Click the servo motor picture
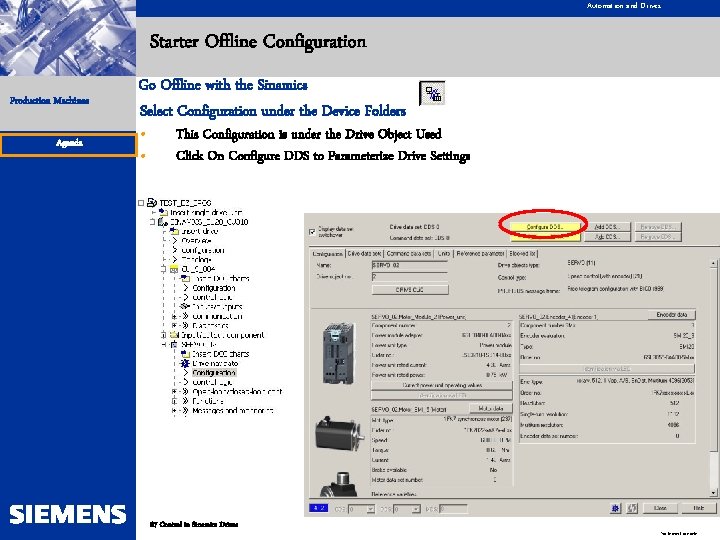The height and width of the screenshot is (540, 720). pos(340,433)
